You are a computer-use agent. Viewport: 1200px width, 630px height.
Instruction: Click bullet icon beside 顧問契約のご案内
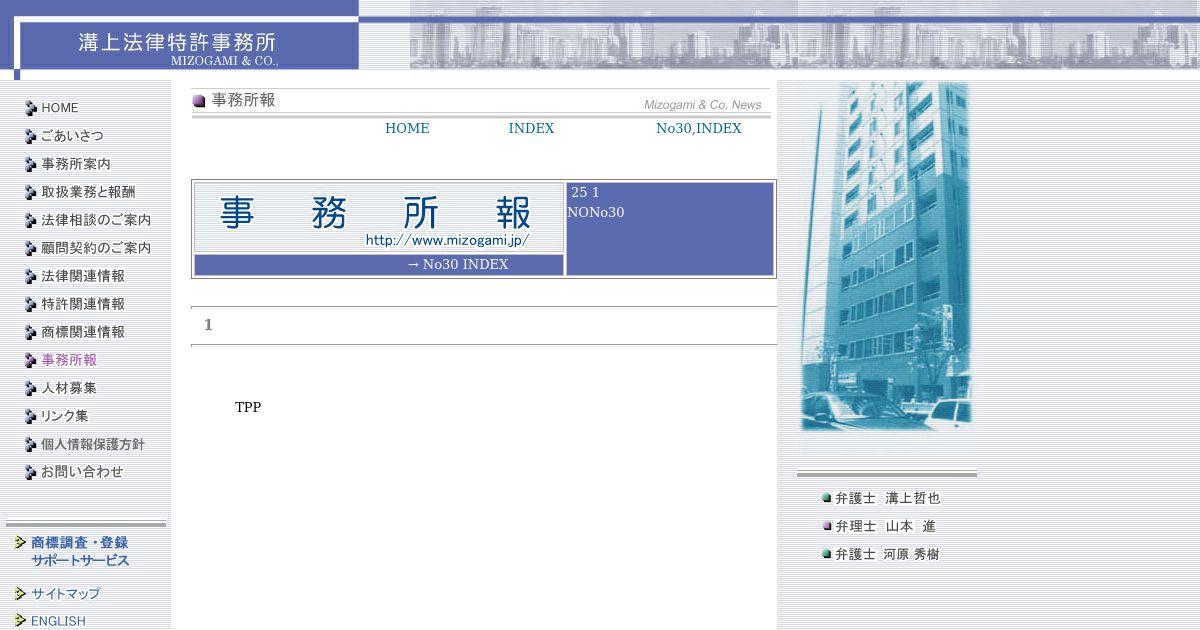pyautogui.click(x=31, y=248)
